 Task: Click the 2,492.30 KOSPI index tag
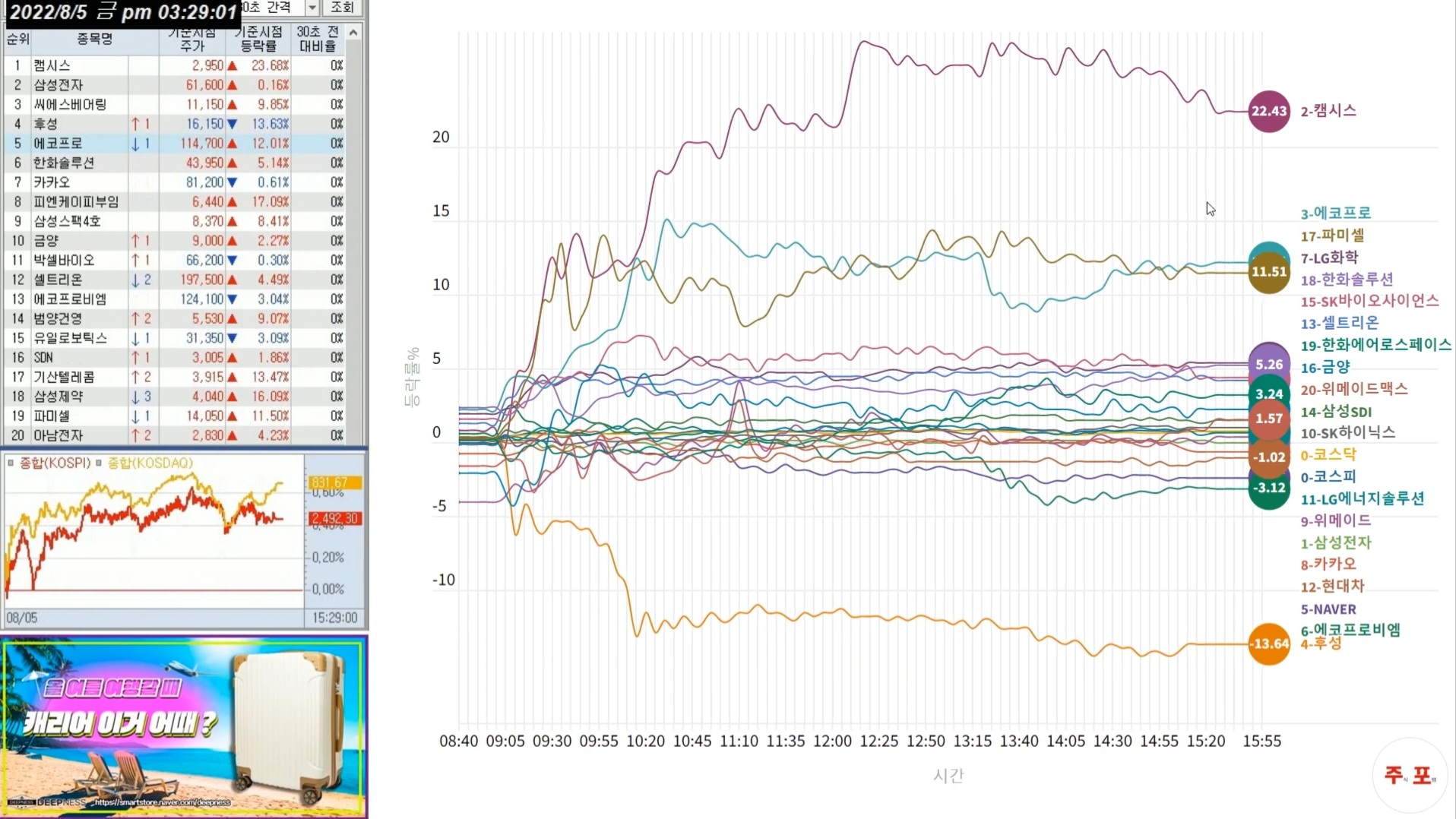(335, 518)
